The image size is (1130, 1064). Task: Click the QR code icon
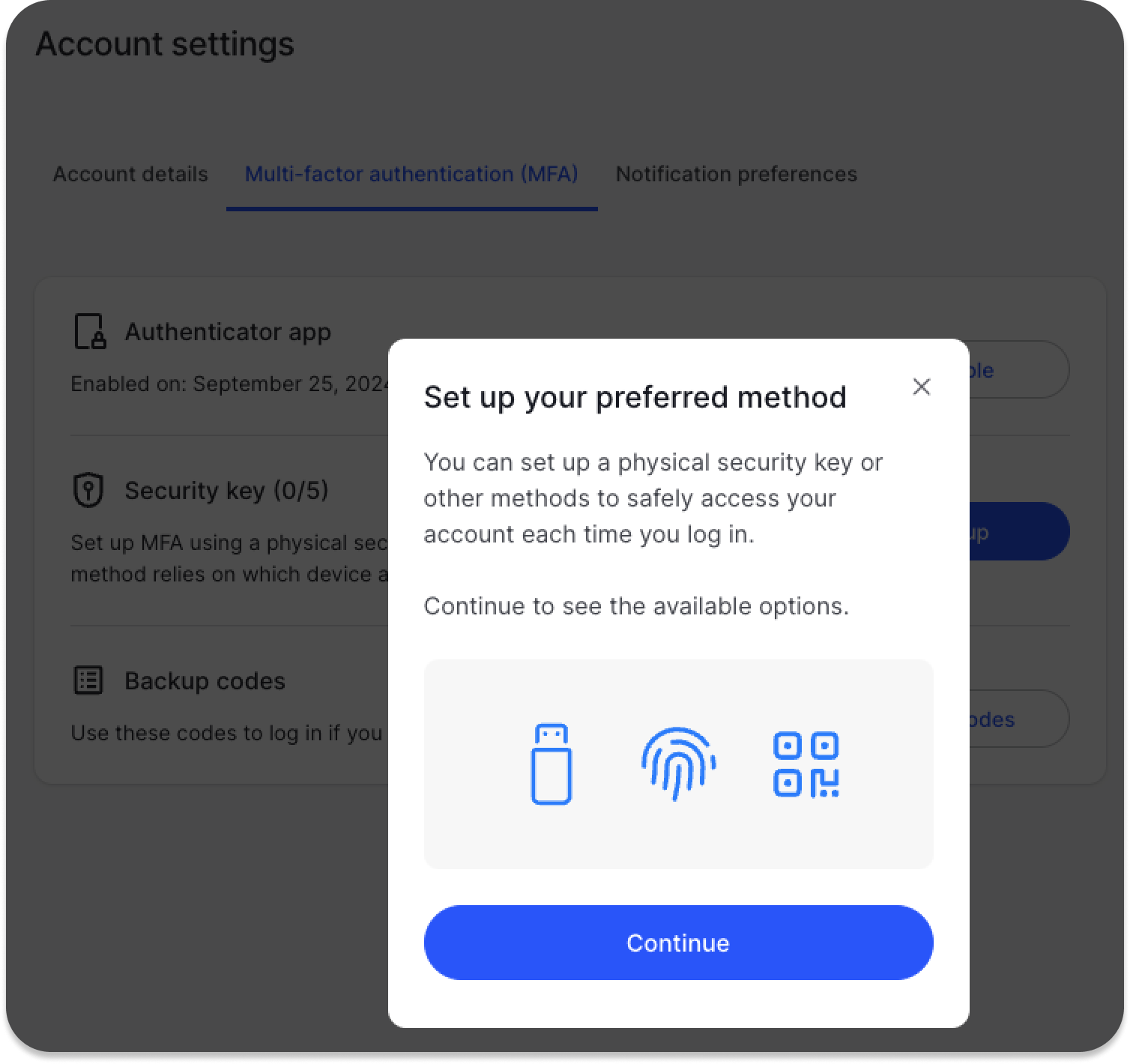[806, 764]
